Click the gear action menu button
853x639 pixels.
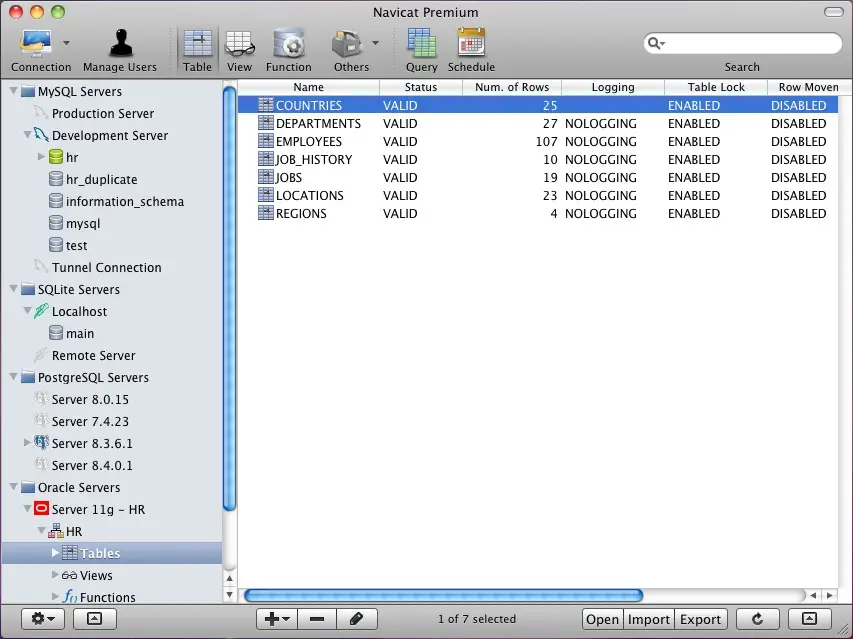(x=43, y=618)
